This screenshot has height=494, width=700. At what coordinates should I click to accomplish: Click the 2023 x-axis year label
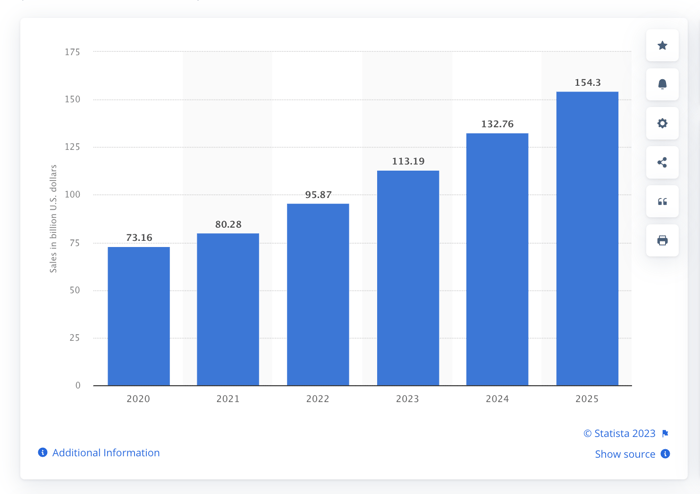click(408, 399)
